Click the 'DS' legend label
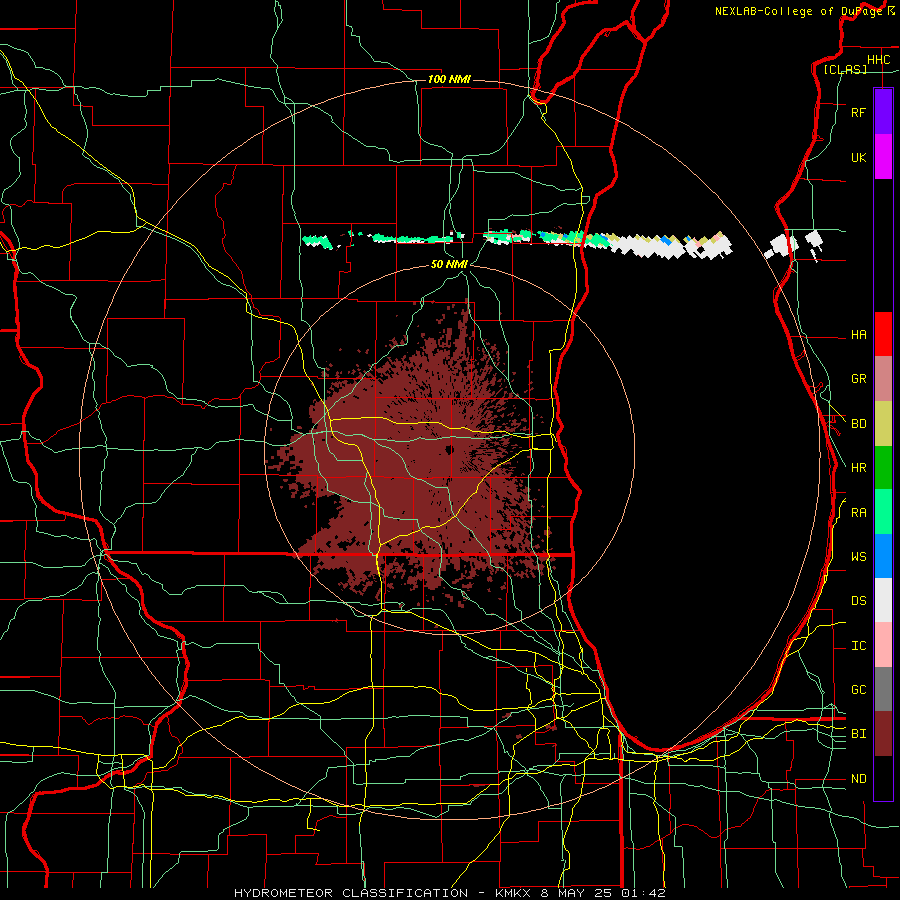This screenshot has width=900, height=900. click(858, 601)
